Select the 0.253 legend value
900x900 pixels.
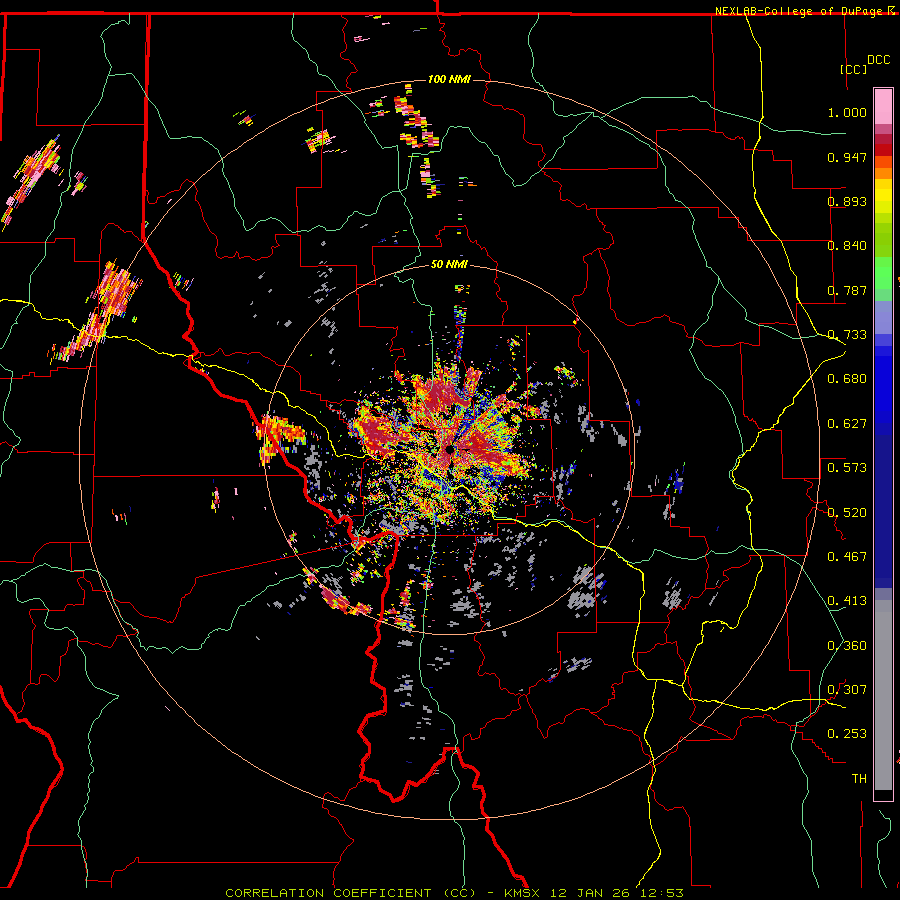pyautogui.click(x=847, y=734)
